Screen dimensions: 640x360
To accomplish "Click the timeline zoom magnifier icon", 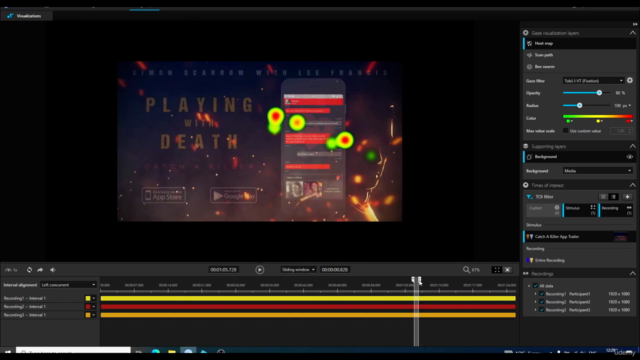I will 466,269.
